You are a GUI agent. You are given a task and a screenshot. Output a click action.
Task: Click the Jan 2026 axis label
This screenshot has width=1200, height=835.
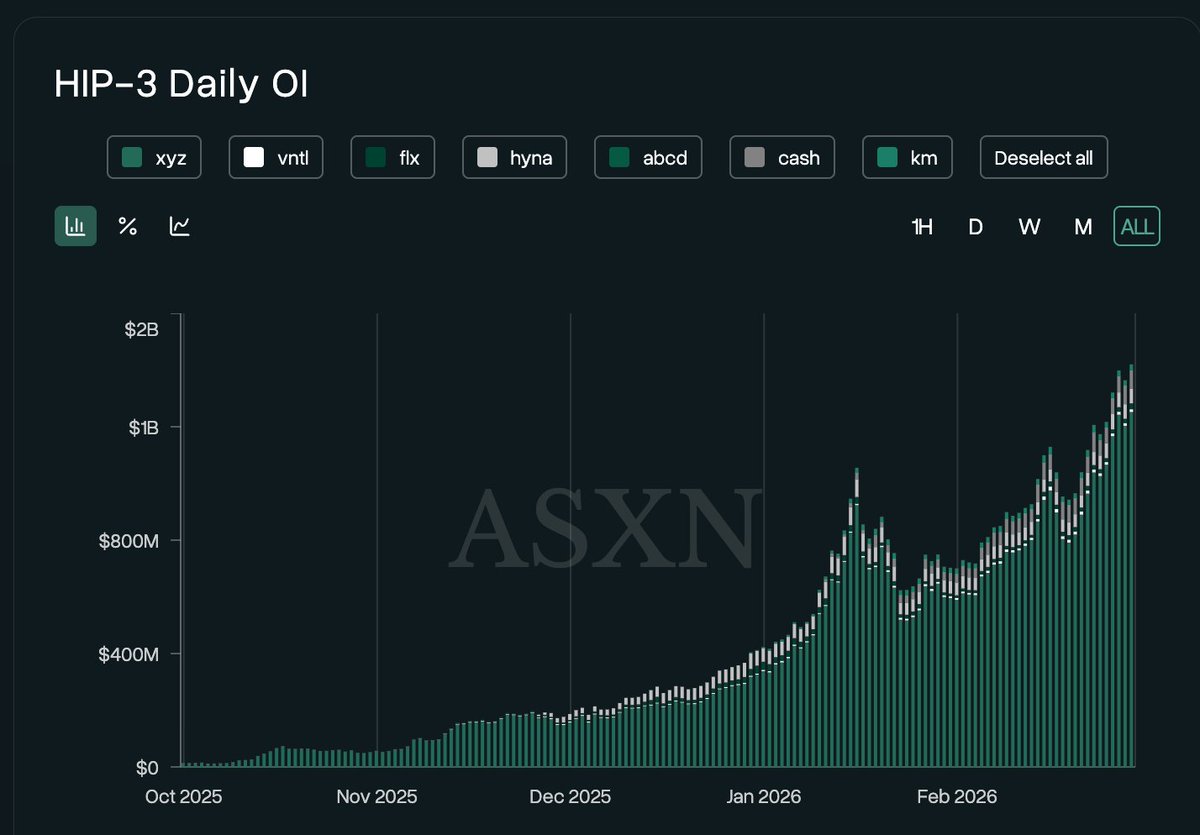coord(764,797)
